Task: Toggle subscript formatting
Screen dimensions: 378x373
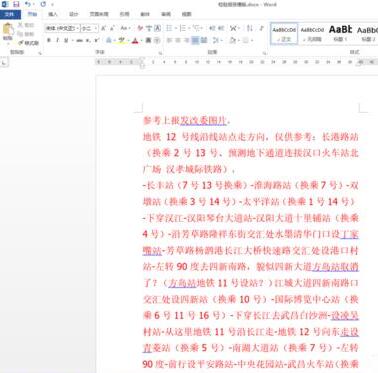Action: pyautogui.click(x=88, y=41)
